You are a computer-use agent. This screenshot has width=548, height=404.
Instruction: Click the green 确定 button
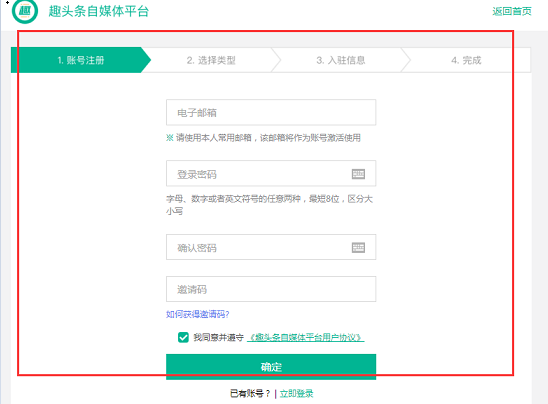[271, 367]
